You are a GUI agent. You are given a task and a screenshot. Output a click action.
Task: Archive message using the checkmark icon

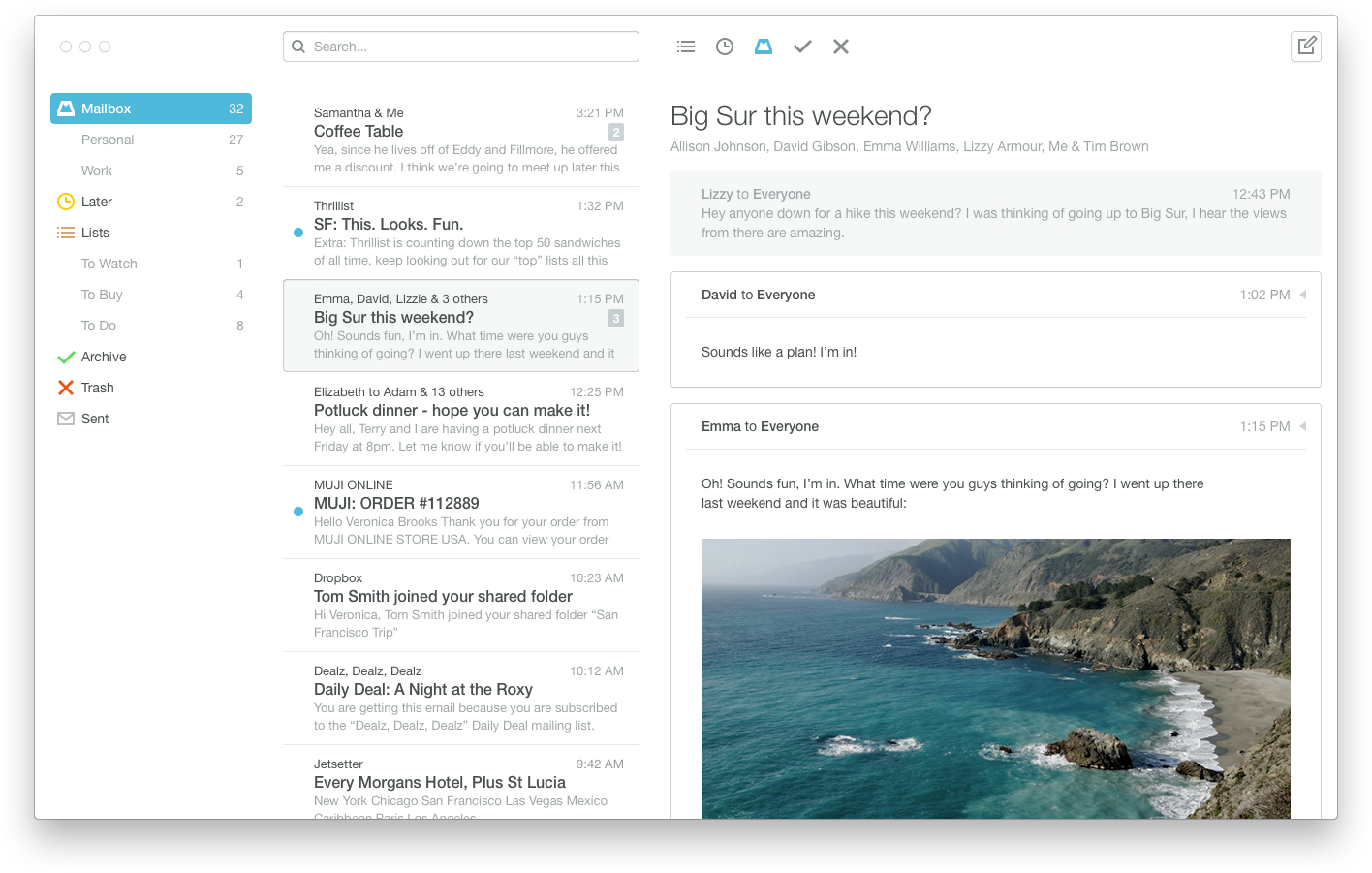pos(802,47)
